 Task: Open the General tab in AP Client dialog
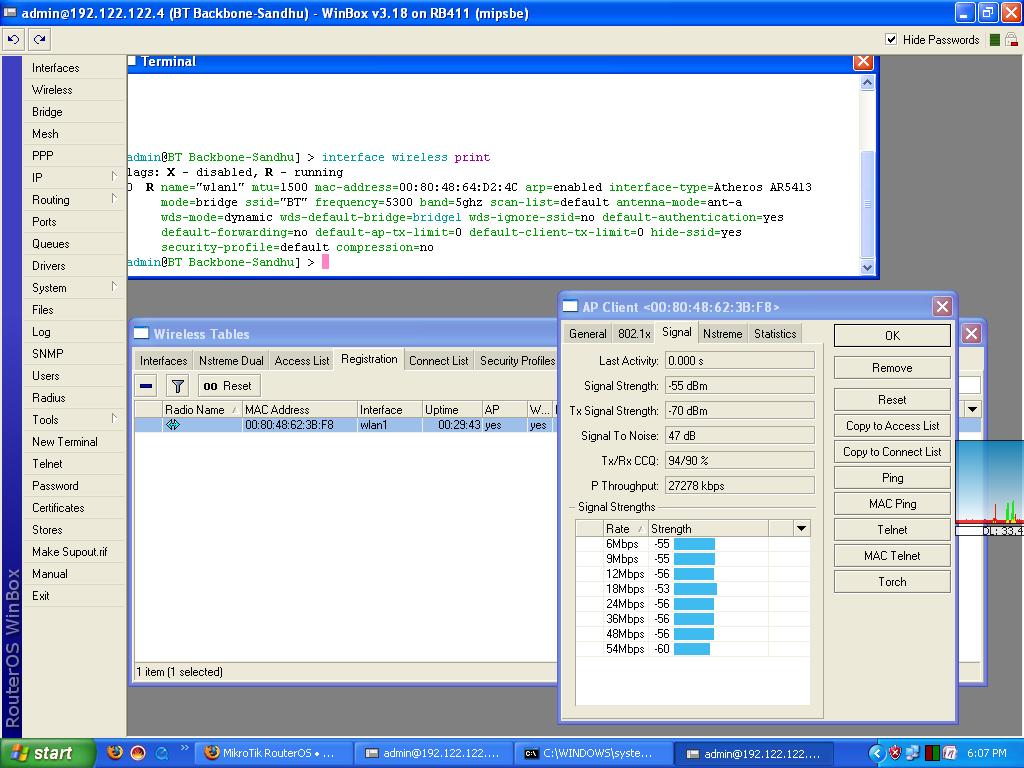[x=588, y=334]
